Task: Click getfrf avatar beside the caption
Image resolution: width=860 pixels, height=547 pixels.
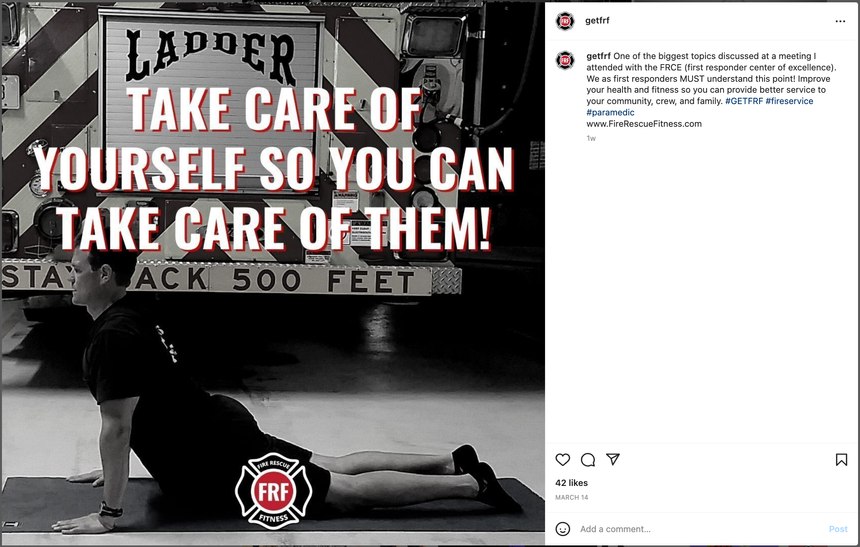Action: tap(565, 60)
